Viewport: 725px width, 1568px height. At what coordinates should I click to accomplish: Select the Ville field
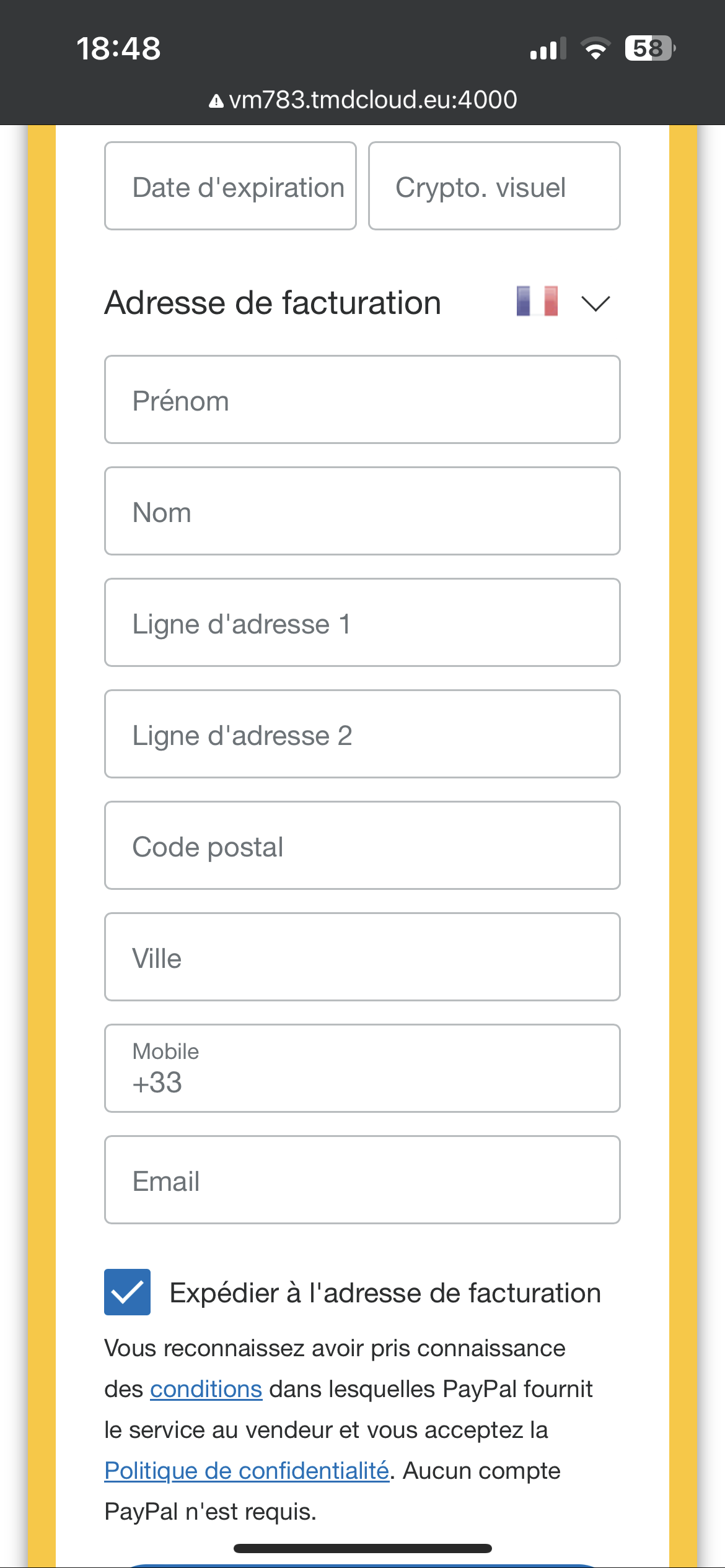(x=362, y=957)
